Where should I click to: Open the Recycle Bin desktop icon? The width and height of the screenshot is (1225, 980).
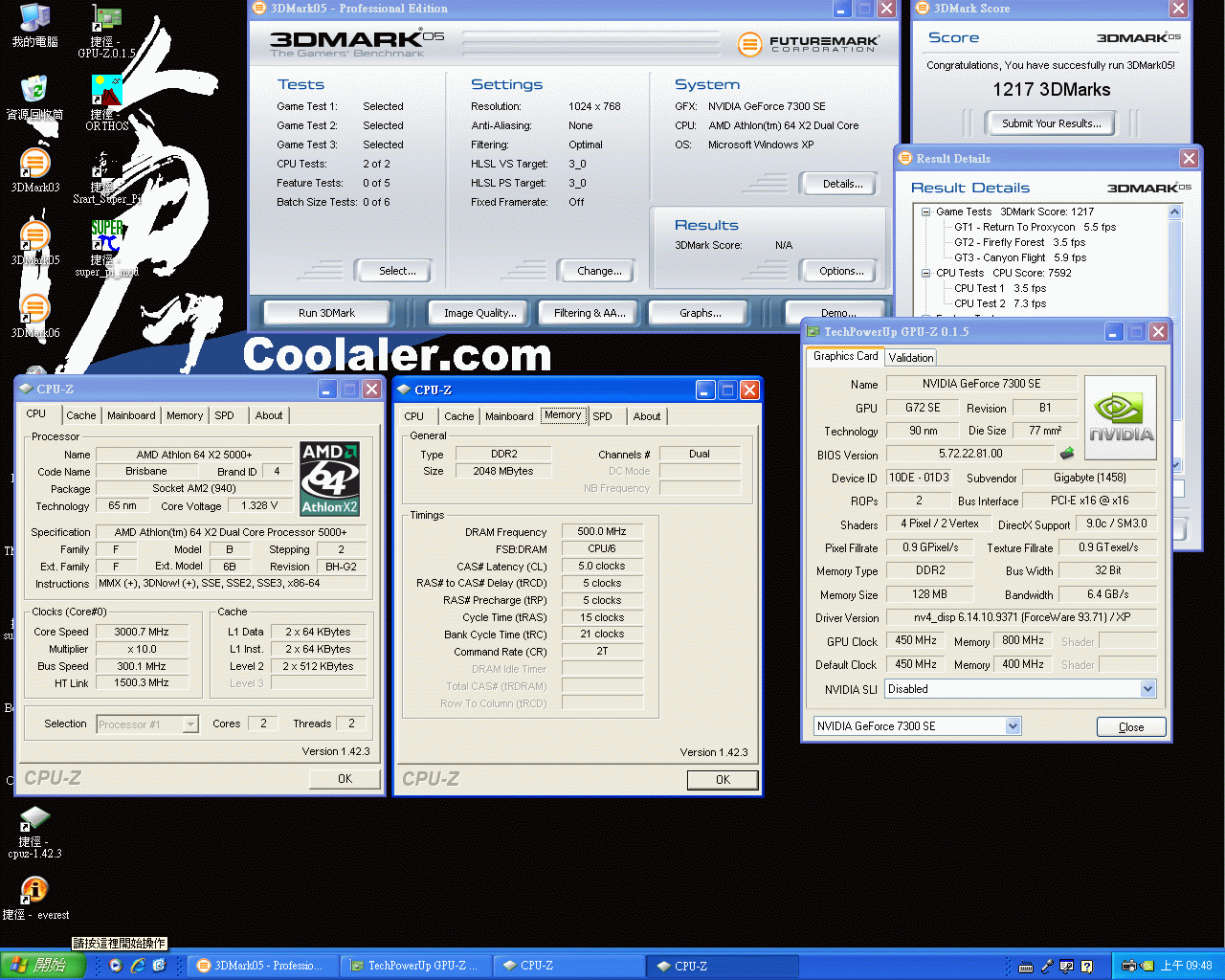pyautogui.click(x=34, y=92)
